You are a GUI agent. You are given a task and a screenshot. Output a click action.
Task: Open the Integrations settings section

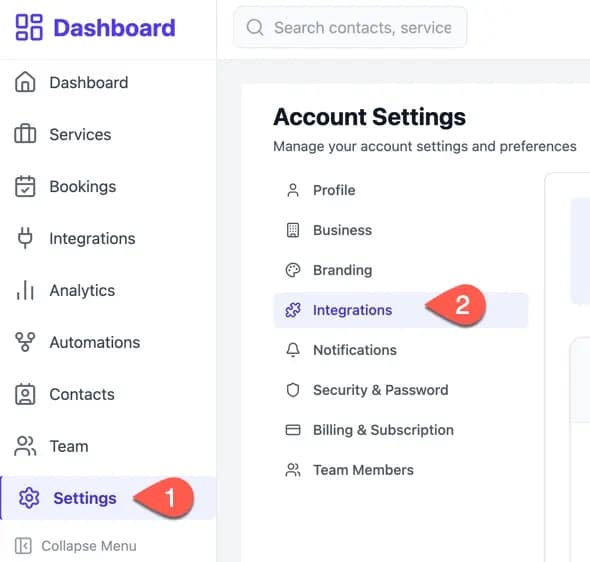tap(401, 310)
